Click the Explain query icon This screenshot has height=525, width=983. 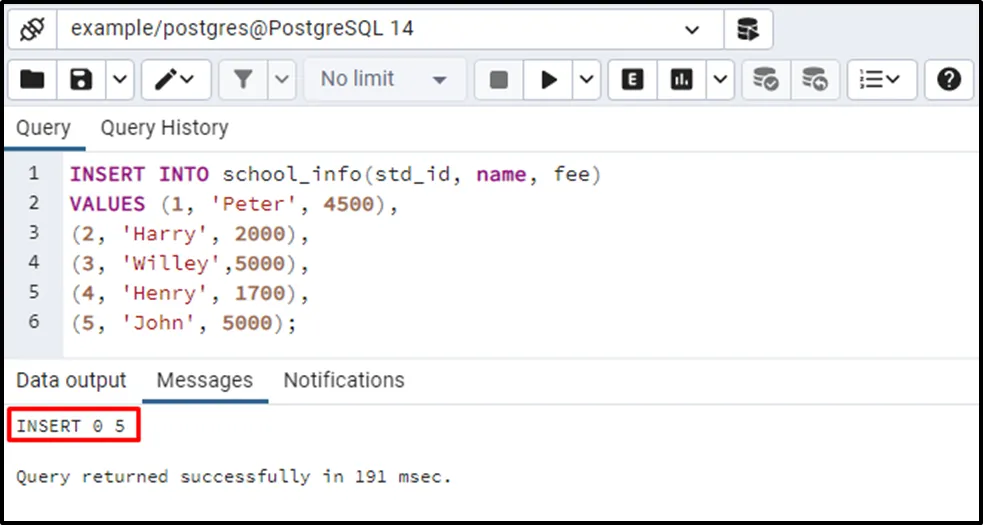click(632, 80)
